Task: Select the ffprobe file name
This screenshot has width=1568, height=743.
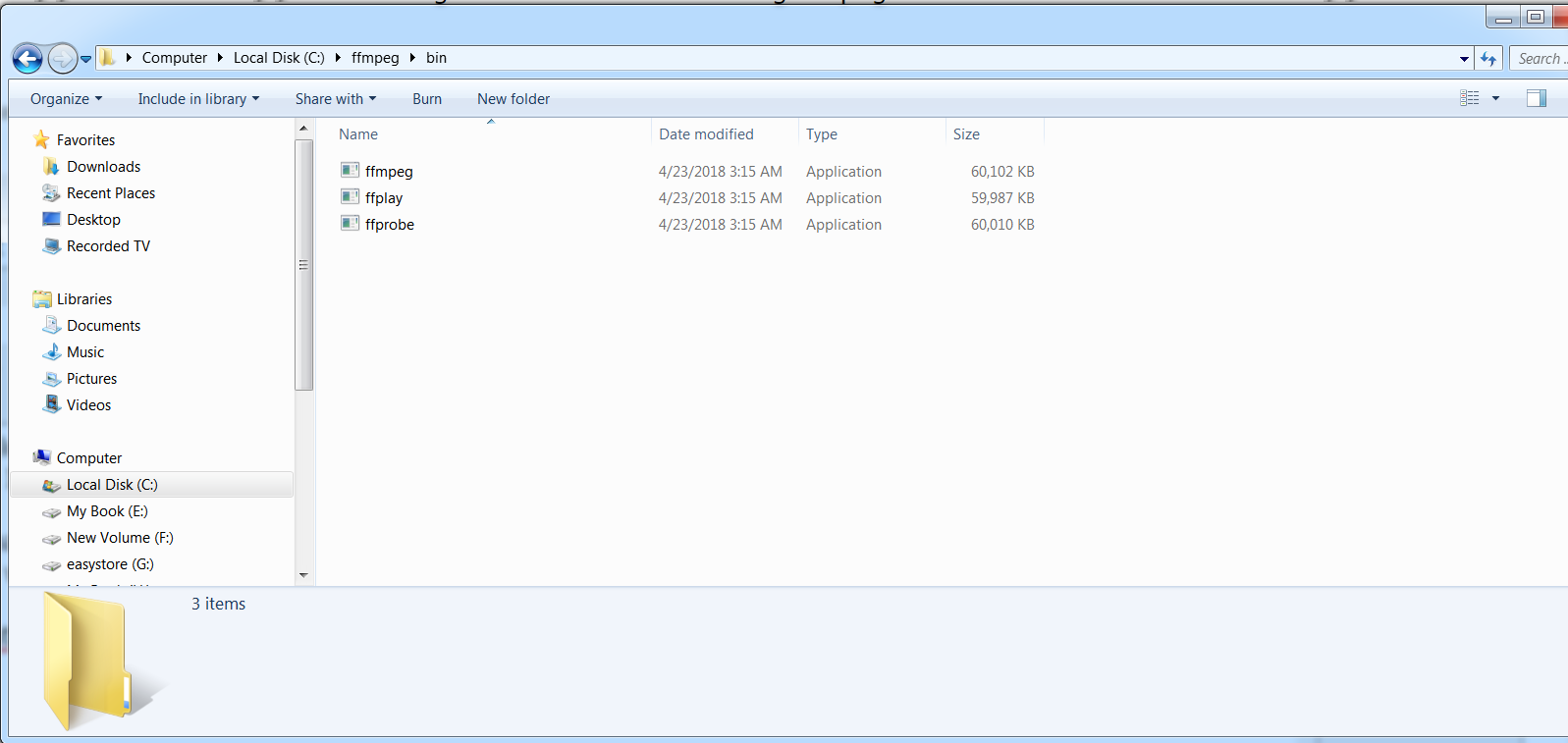Action: point(390,225)
